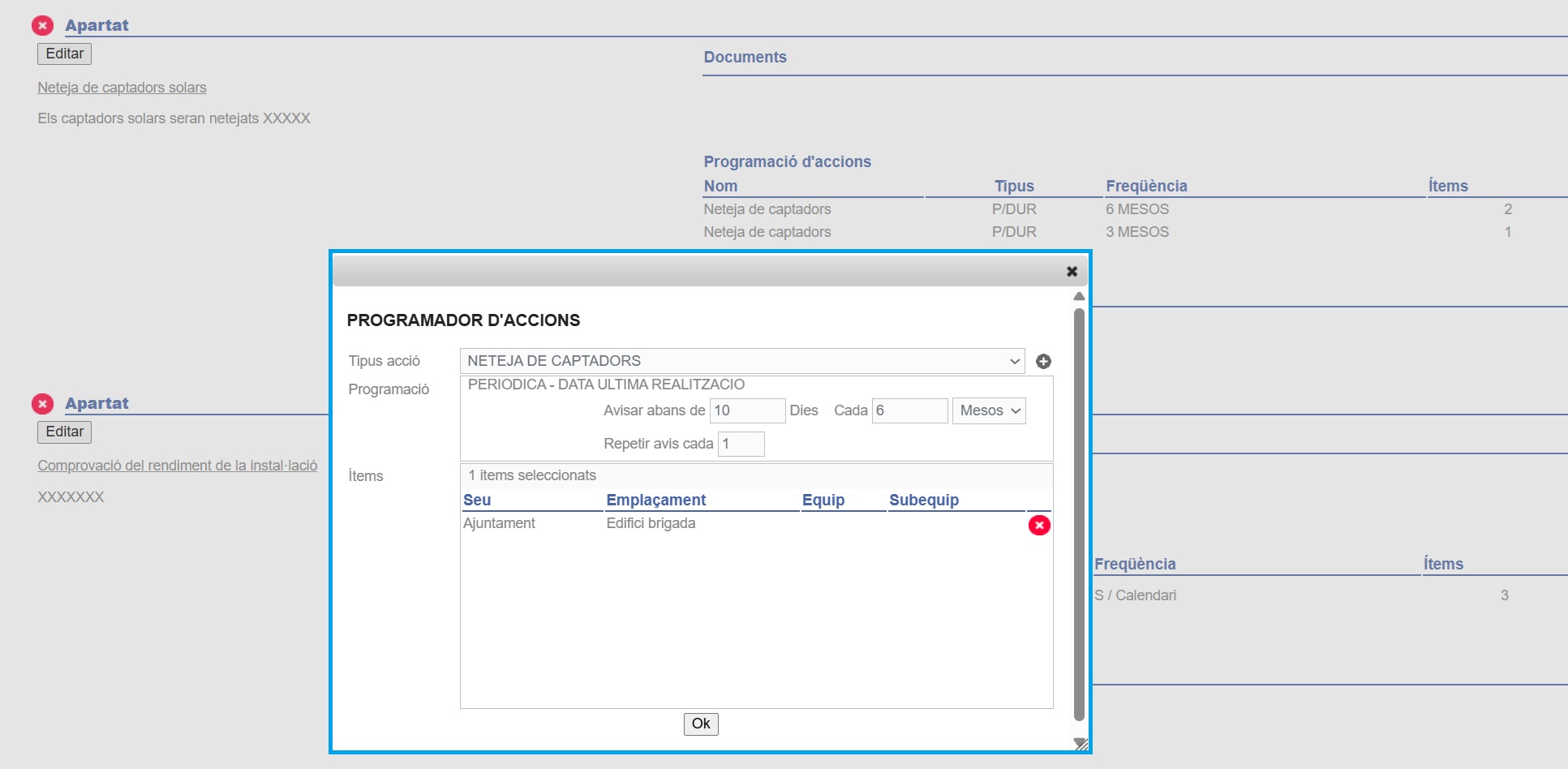The height and width of the screenshot is (769, 1568).
Task: Click PERIODICA - DATA ULTIMA REALITZACIO text
Action: (x=606, y=384)
